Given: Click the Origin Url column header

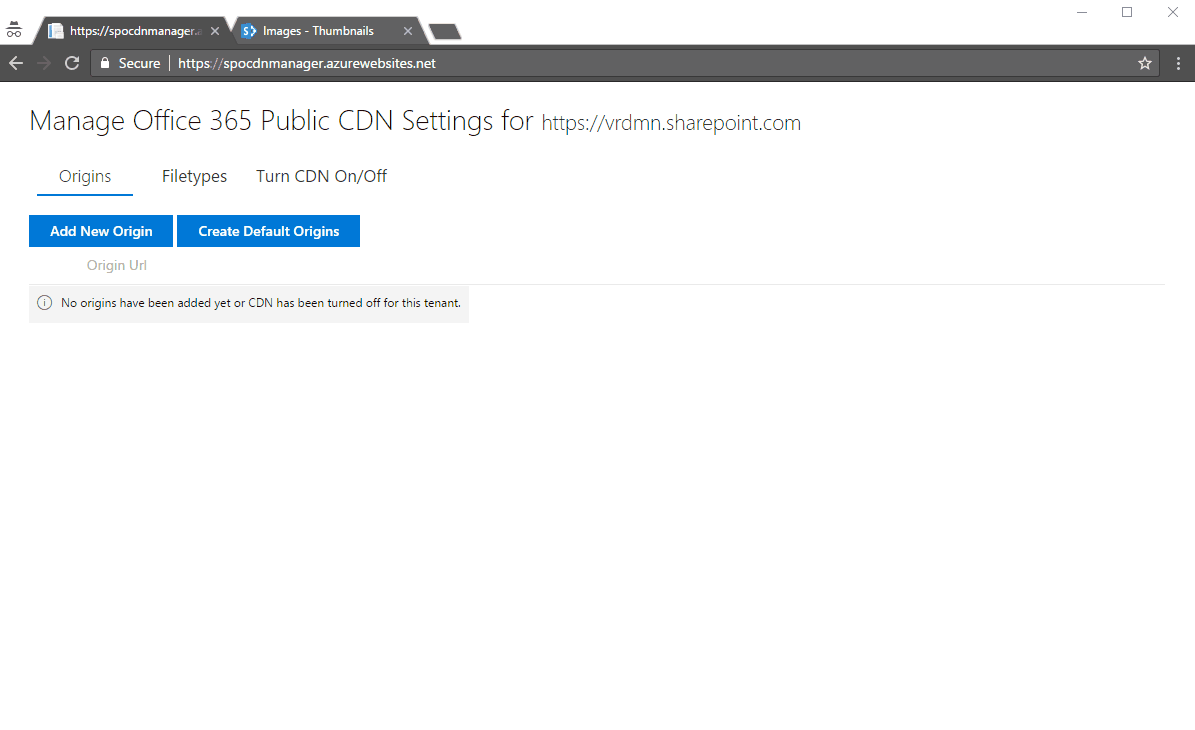Looking at the screenshot, I should (x=117, y=265).
